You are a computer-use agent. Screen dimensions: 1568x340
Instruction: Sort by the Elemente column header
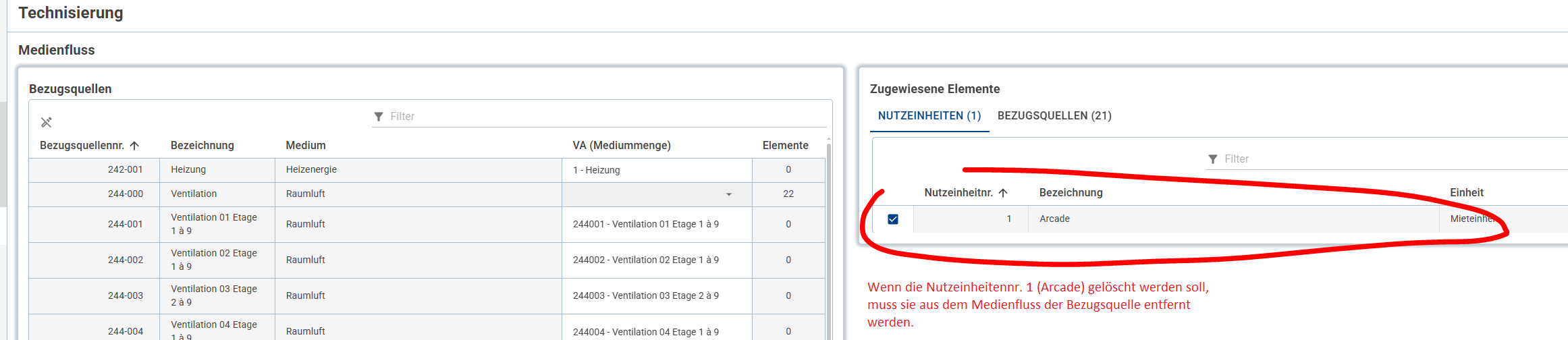(x=785, y=146)
